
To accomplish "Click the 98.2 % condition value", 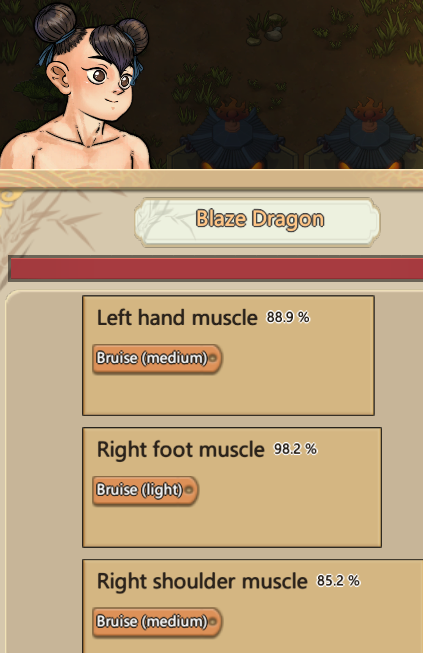I will pyautogui.click(x=295, y=449).
